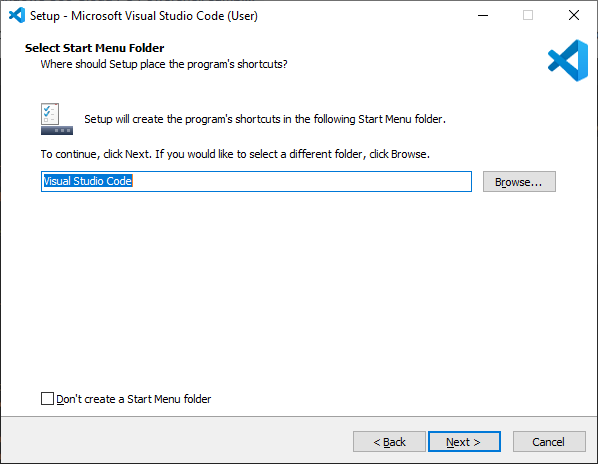Close the Setup window
598x464 pixels.
pyautogui.click(x=574, y=16)
